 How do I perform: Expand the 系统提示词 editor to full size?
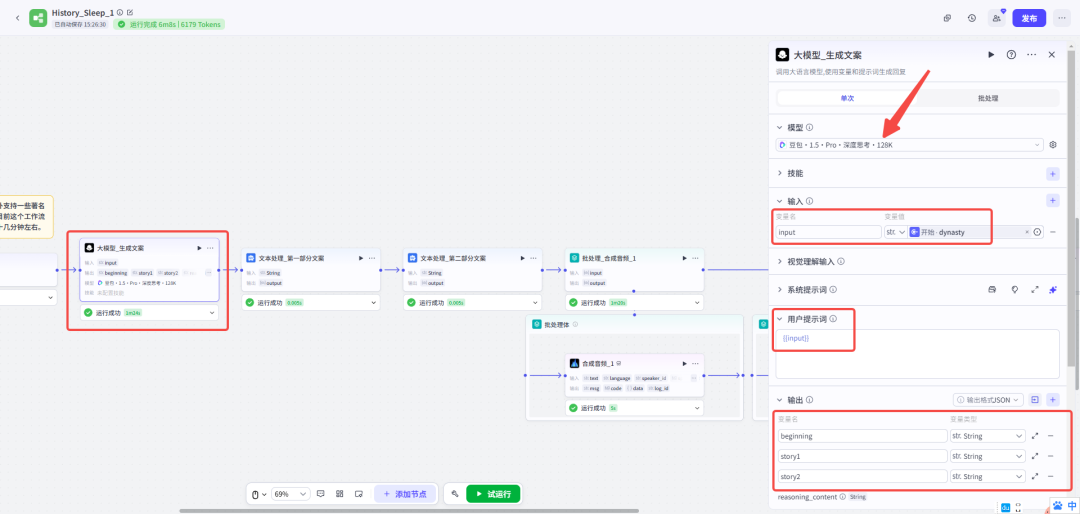[x=1035, y=290]
